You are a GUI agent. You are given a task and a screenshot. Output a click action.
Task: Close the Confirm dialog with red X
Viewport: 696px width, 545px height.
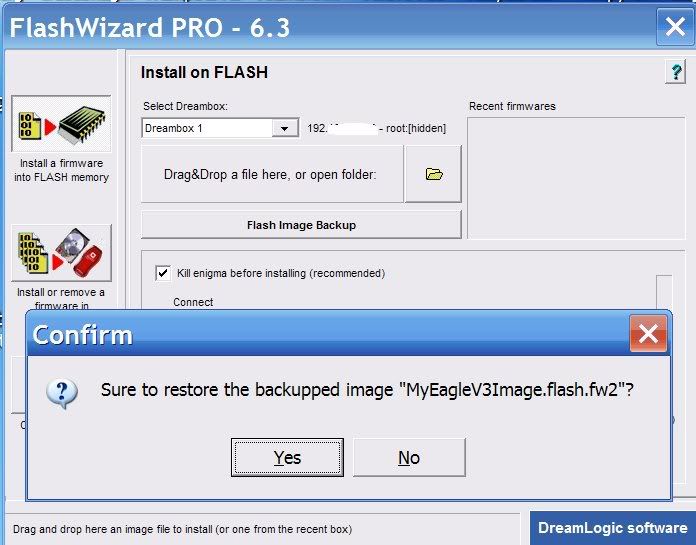coord(648,334)
